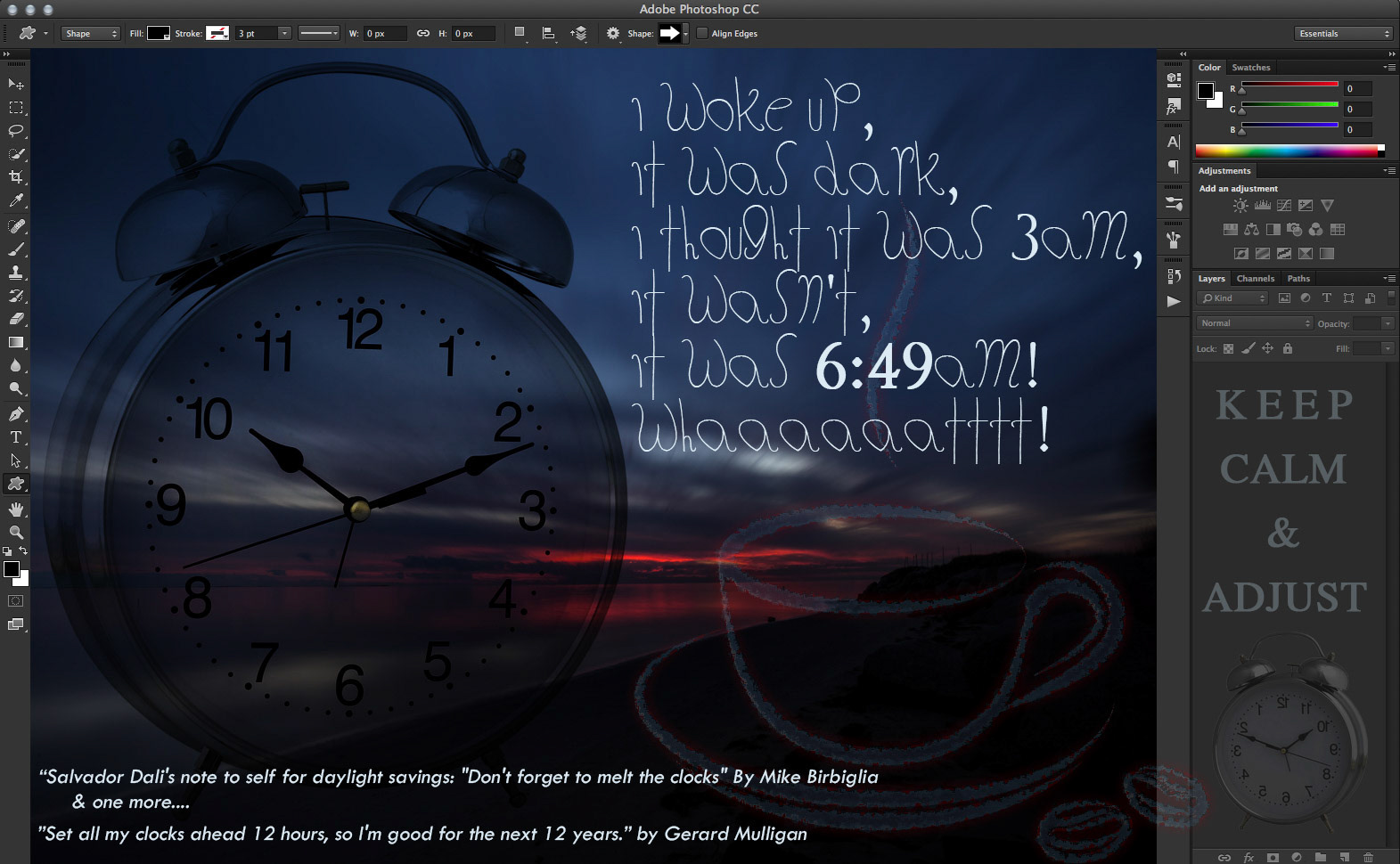Select the Quick Selection tool
1400x864 pixels.
(16, 154)
